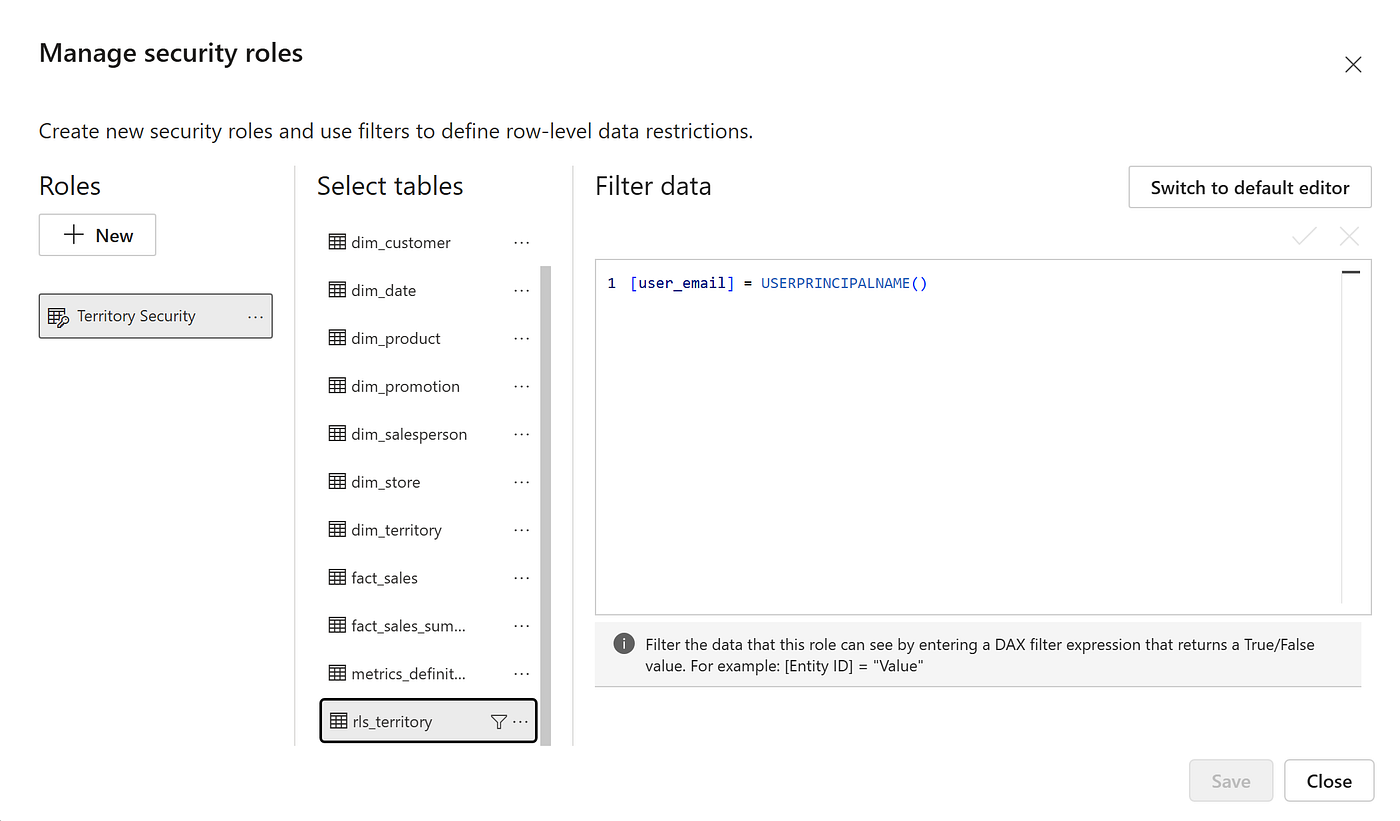
Task: Click the filter icon on rls_territory
Action: pyautogui.click(x=499, y=722)
